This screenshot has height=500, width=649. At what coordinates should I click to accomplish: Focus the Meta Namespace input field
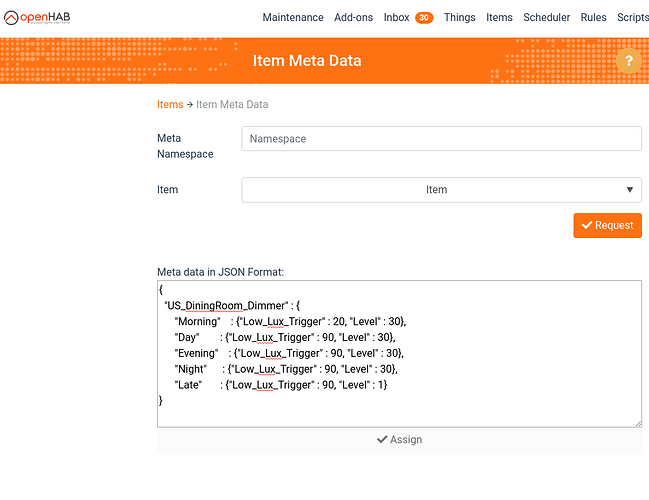click(441, 139)
